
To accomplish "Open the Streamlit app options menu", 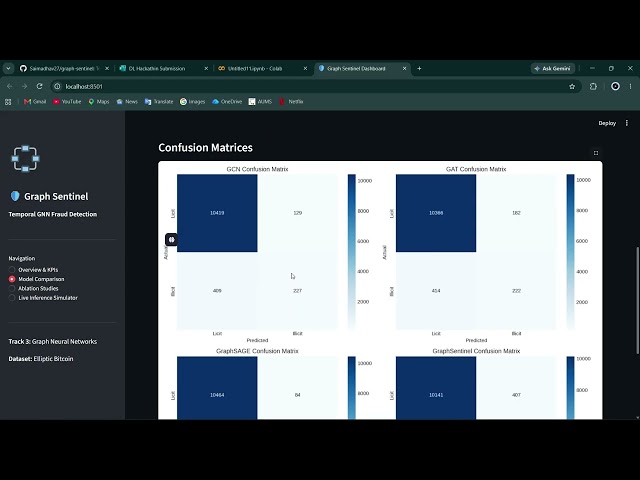I will click(627, 123).
